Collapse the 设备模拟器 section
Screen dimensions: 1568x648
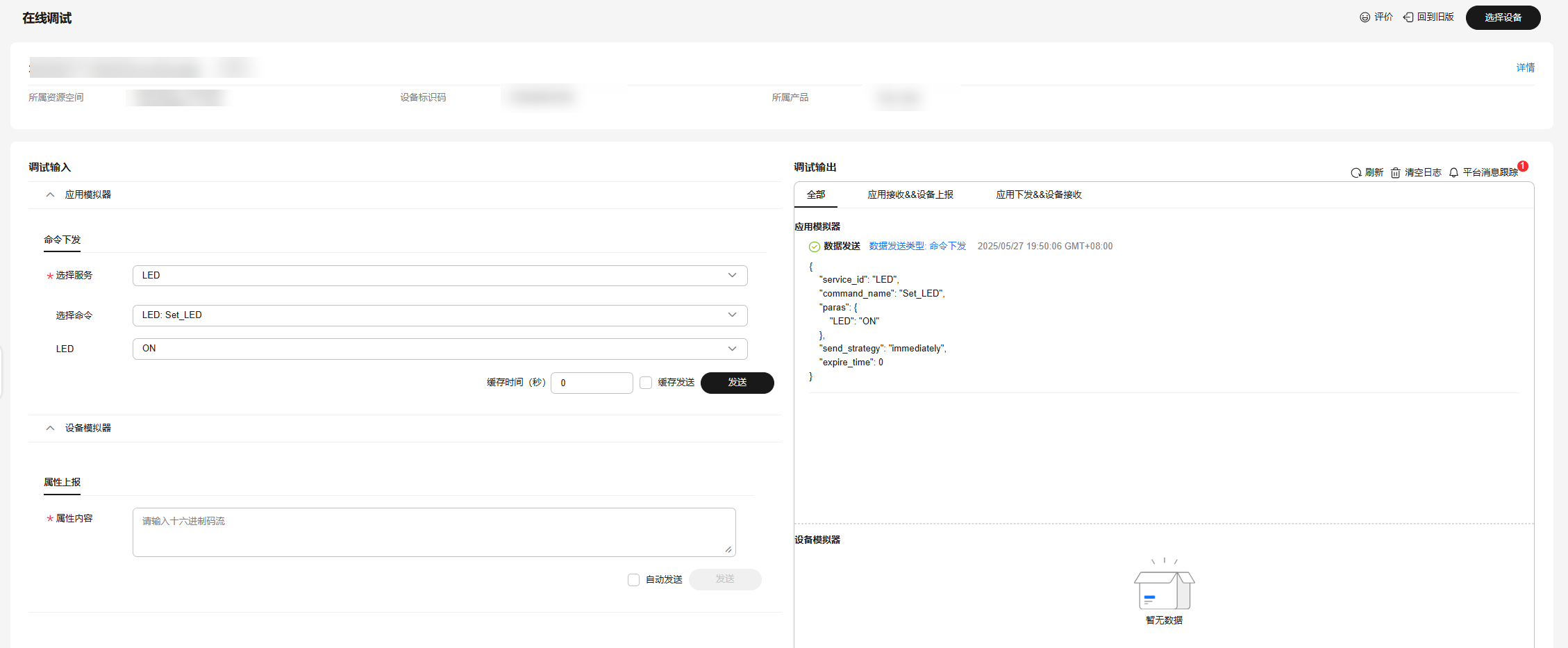coord(50,429)
